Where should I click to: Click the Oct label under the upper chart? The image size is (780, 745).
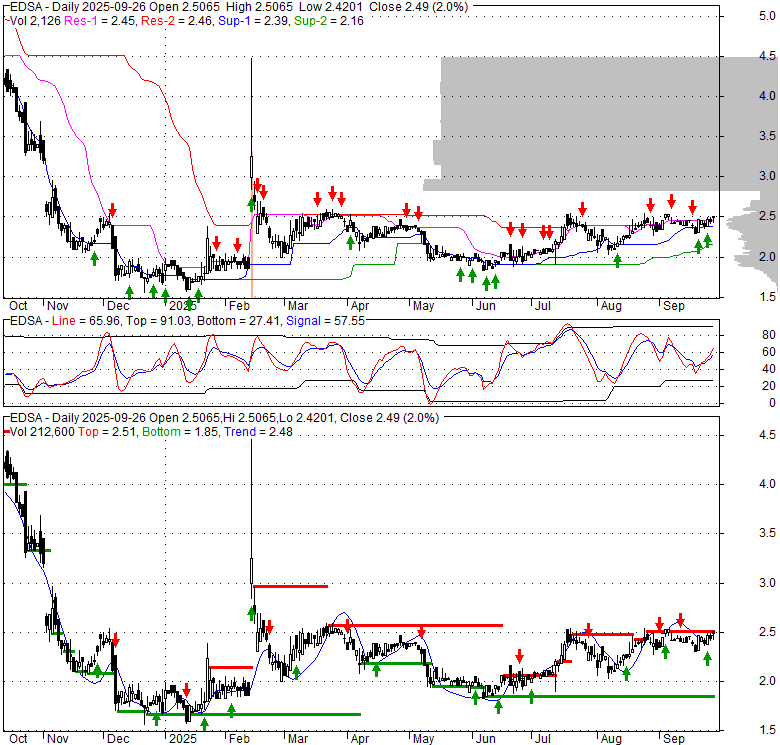tap(18, 306)
